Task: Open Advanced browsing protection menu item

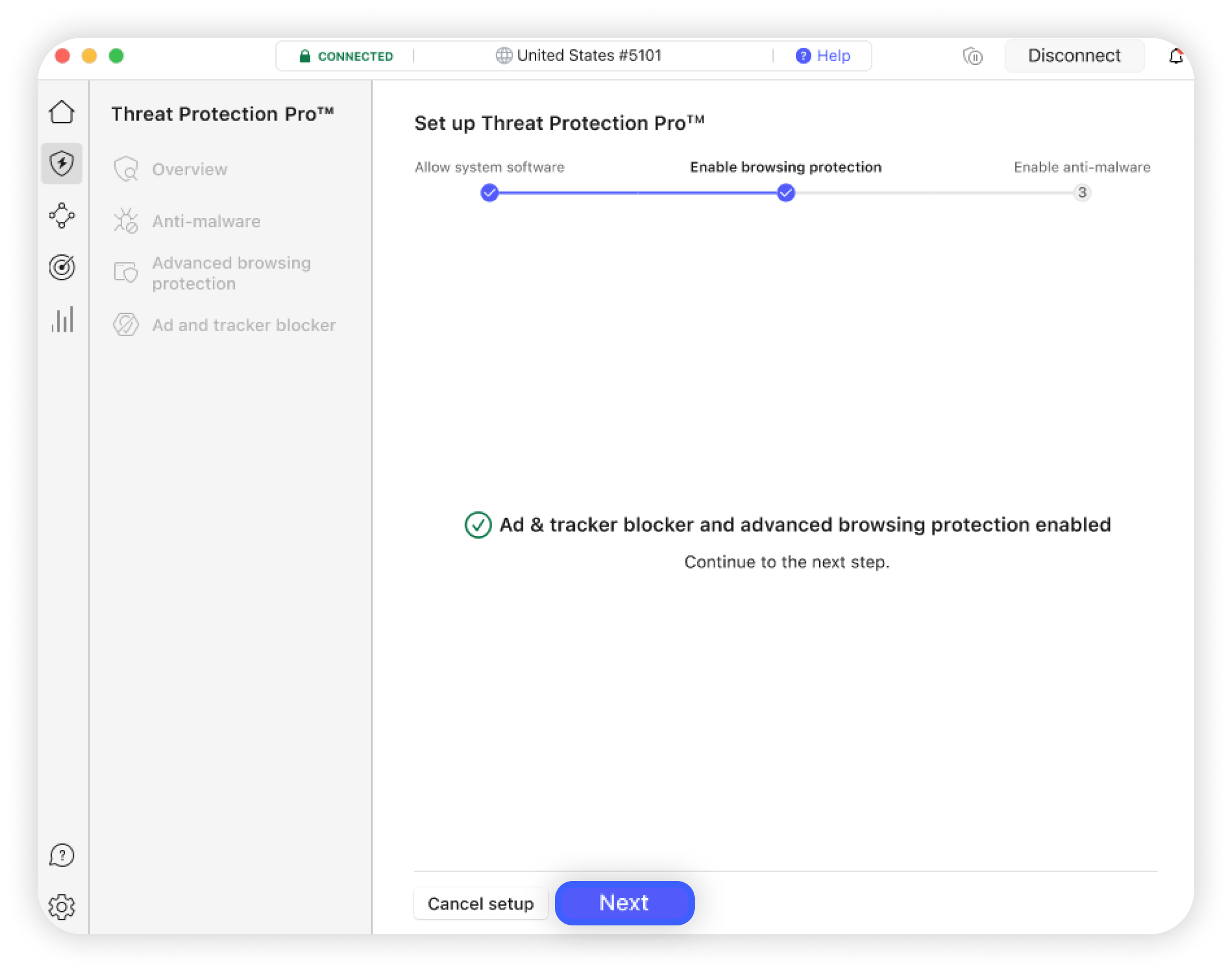Action: [x=231, y=273]
